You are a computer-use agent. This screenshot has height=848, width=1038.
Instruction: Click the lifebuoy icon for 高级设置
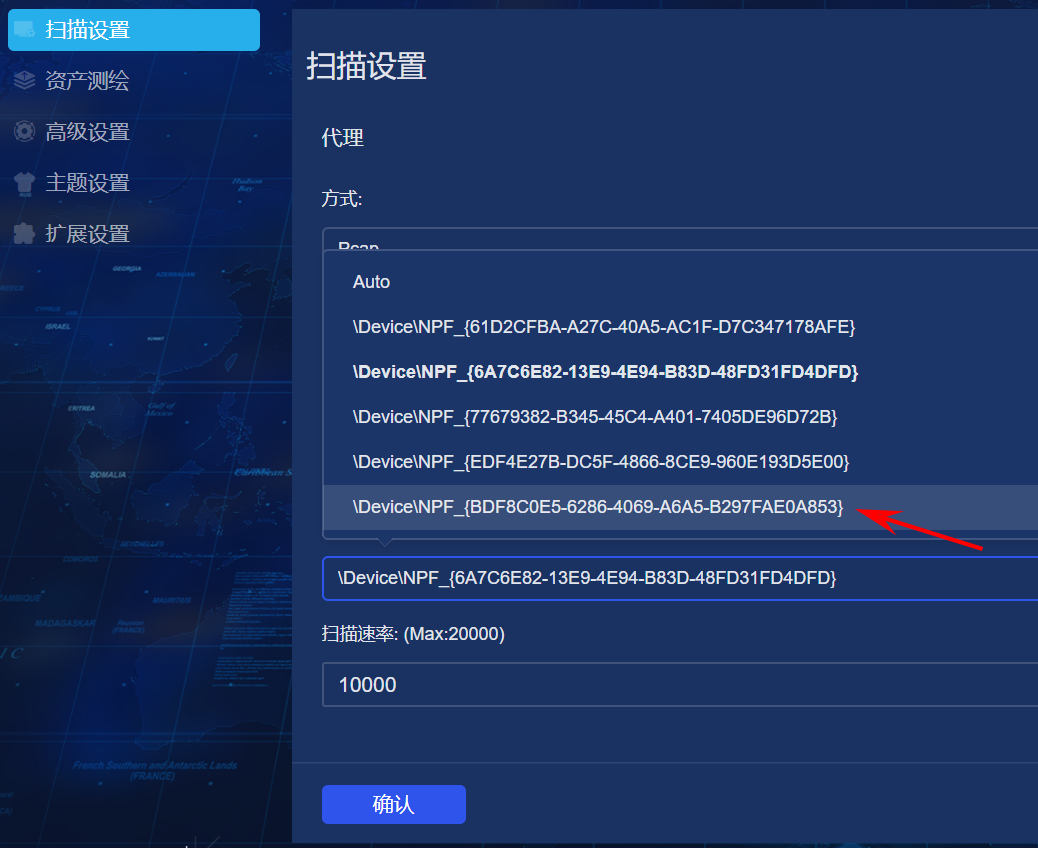point(24,132)
